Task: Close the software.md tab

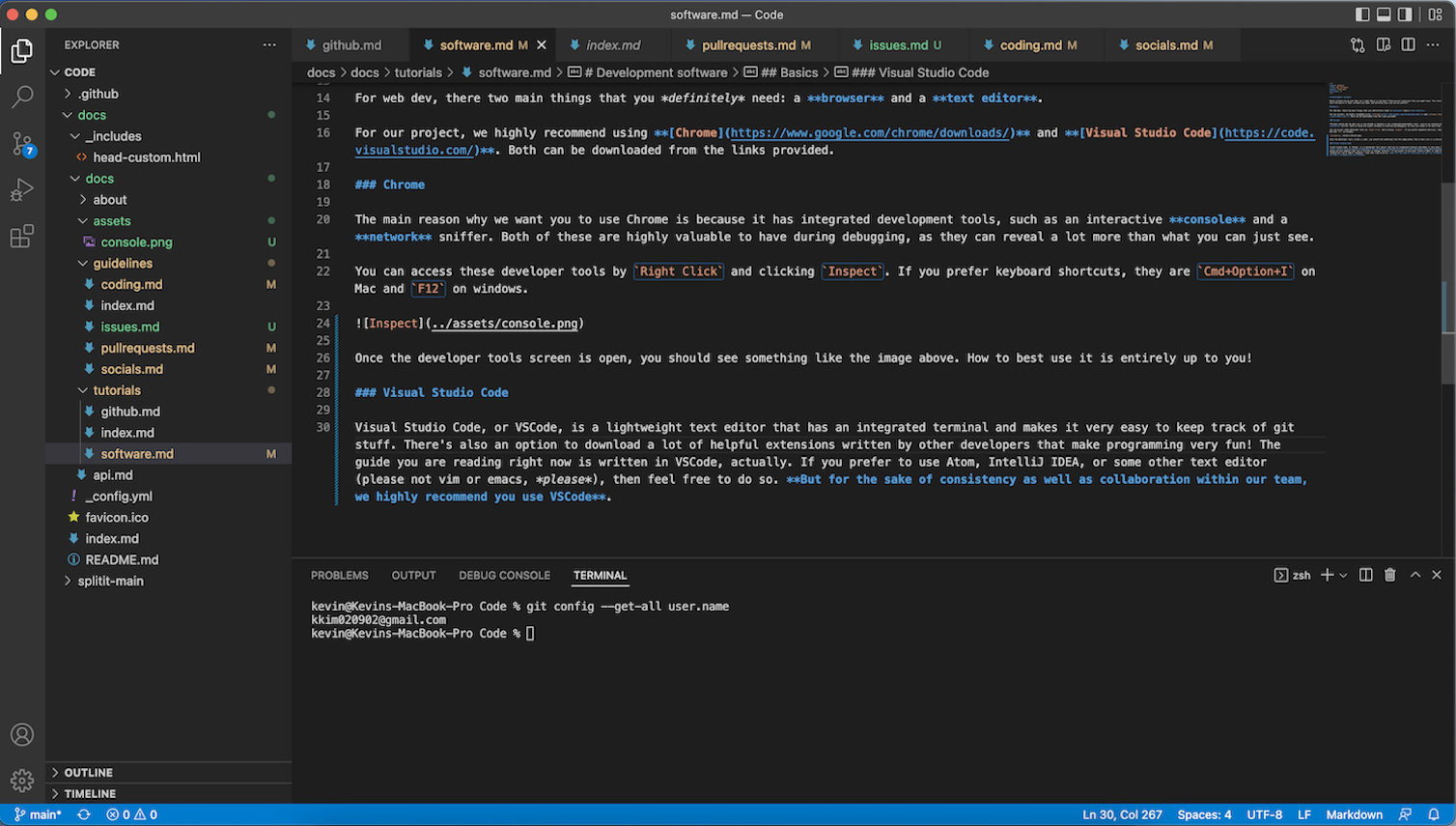Action: [542, 45]
